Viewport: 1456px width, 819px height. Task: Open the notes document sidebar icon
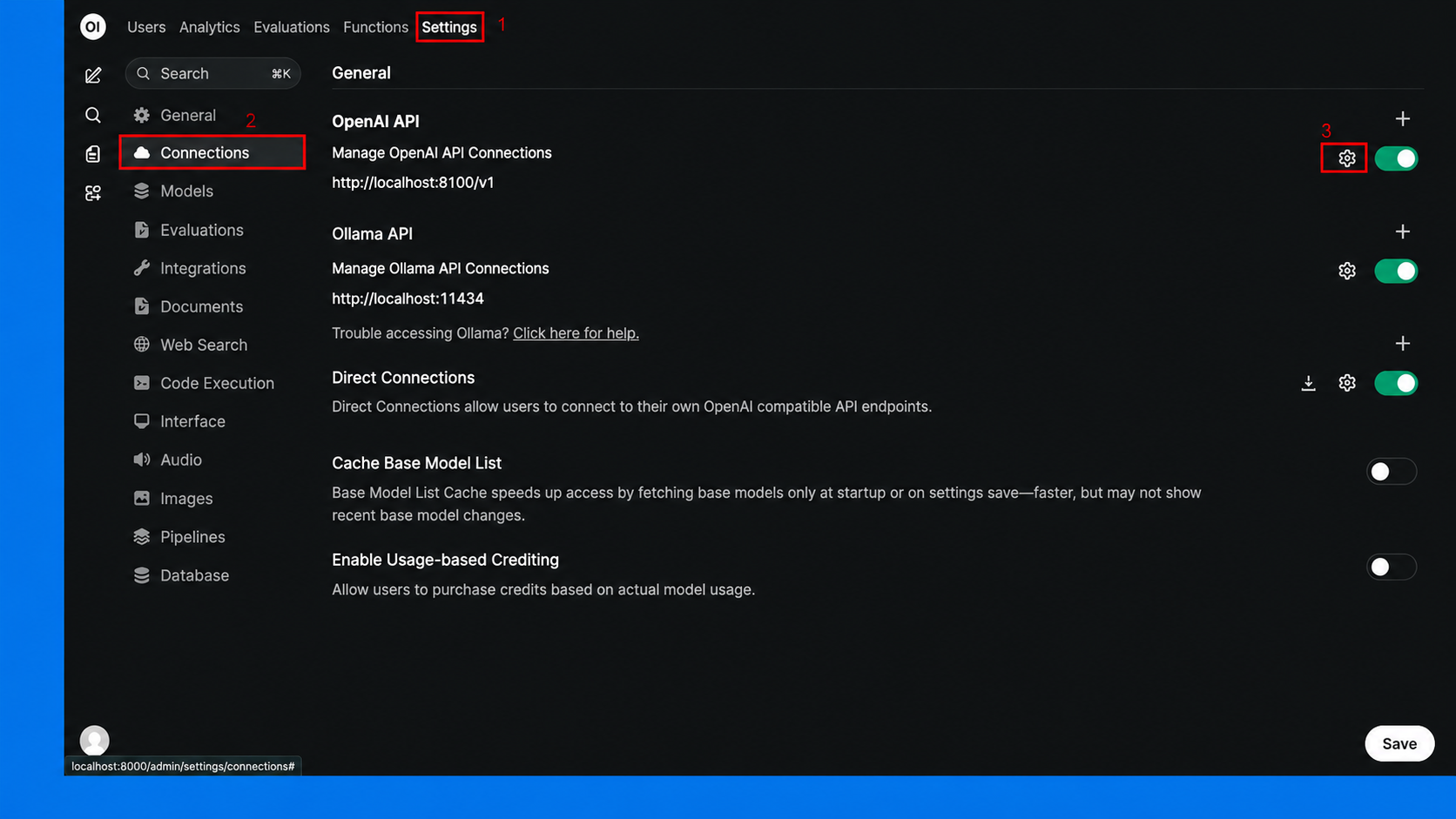click(x=93, y=154)
